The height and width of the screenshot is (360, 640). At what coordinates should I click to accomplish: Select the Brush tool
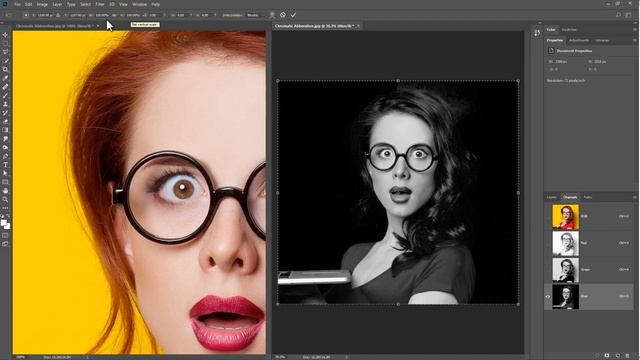(5, 96)
